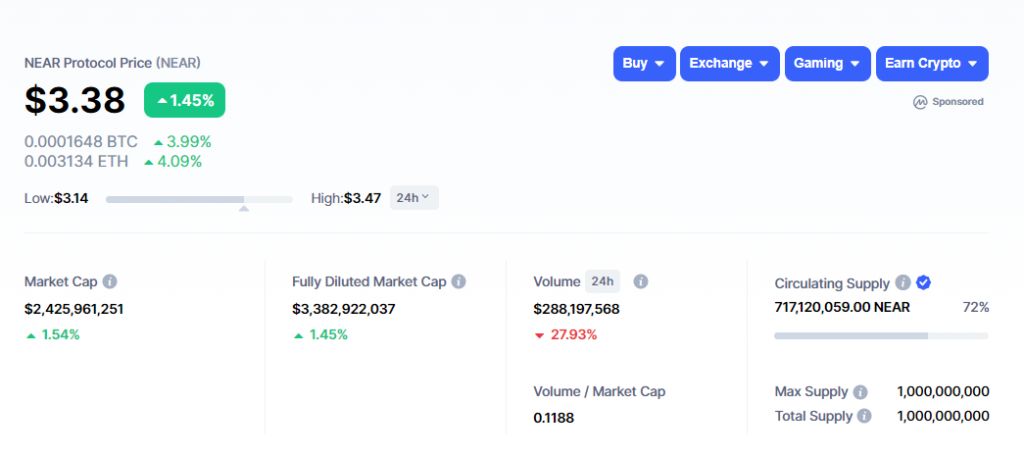Click the 717,120,059.00 NEAR supply value
The height and width of the screenshot is (456, 1024).
click(842, 307)
